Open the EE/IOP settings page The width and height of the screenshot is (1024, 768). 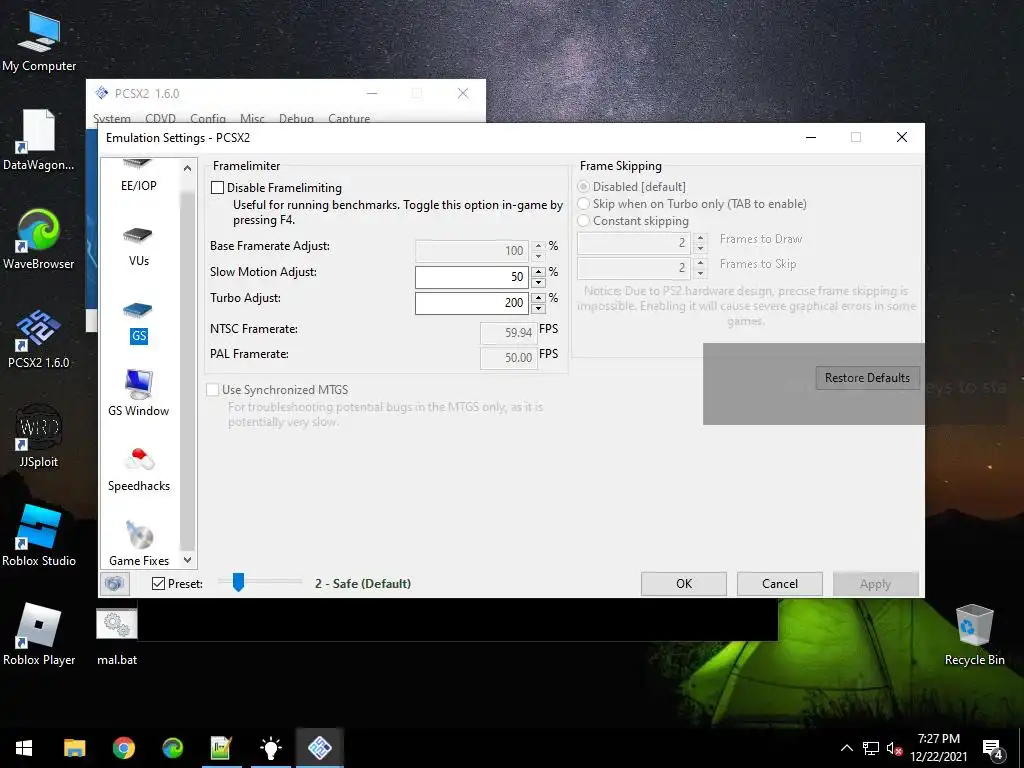pos(138,176)
